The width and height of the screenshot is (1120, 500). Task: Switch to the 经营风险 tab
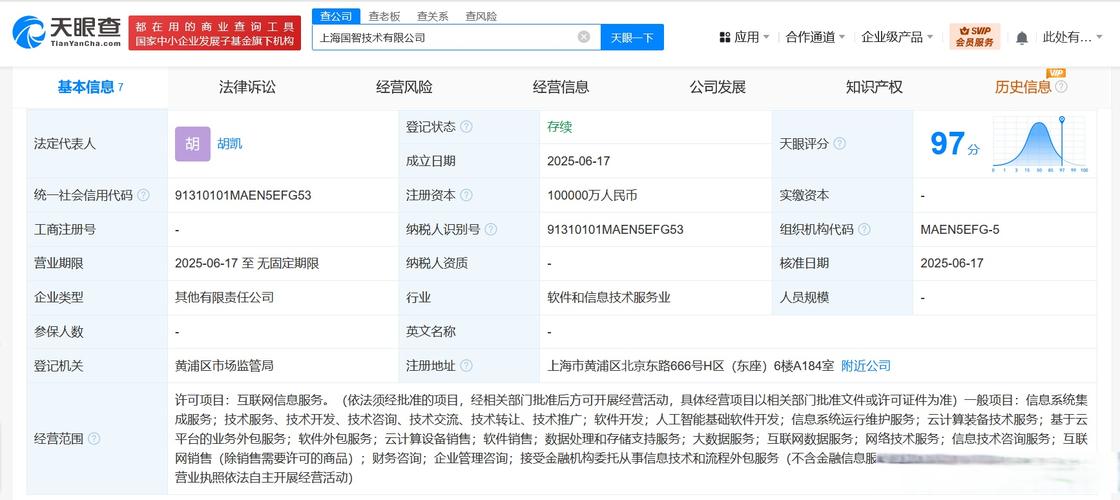pyautogui.click(x=404, y=87)
